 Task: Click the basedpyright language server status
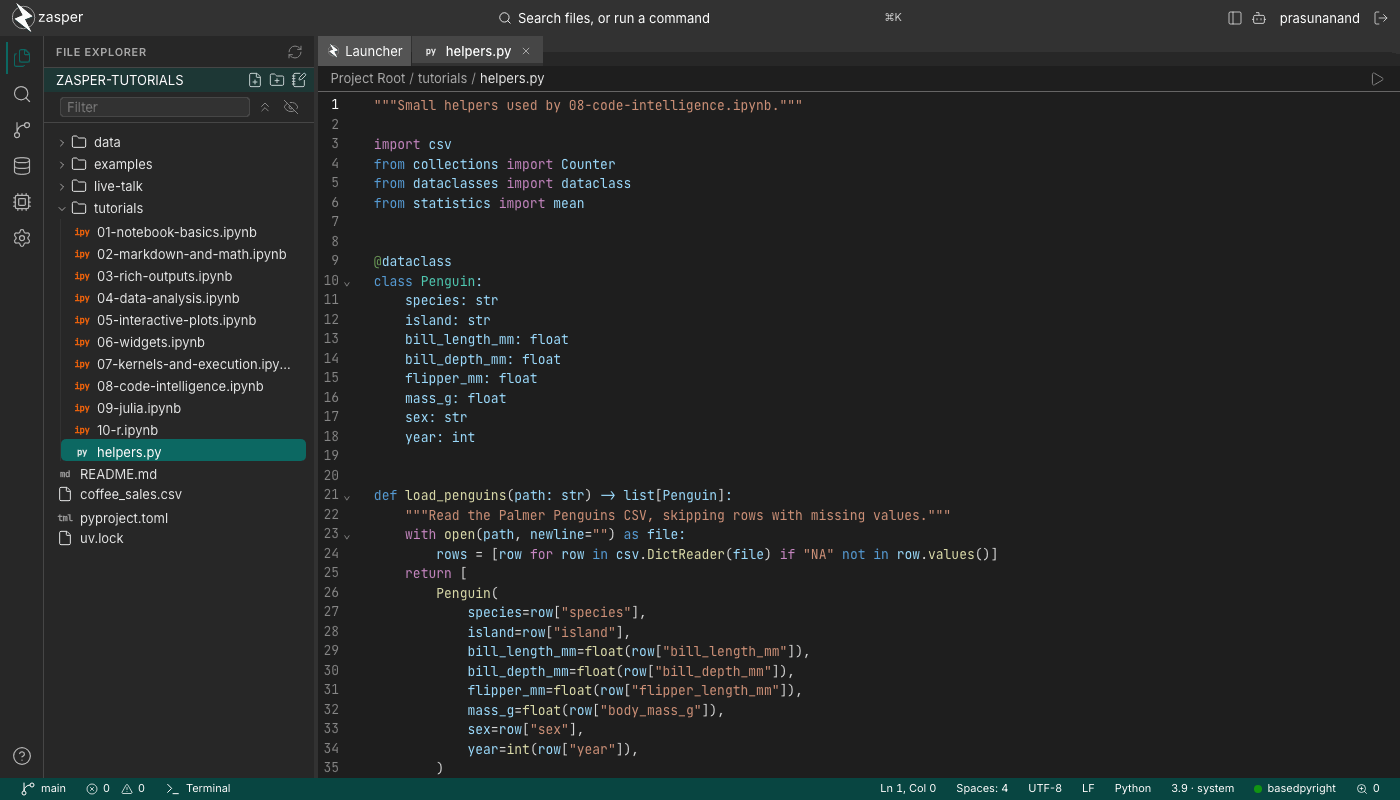pos(1294,788)
